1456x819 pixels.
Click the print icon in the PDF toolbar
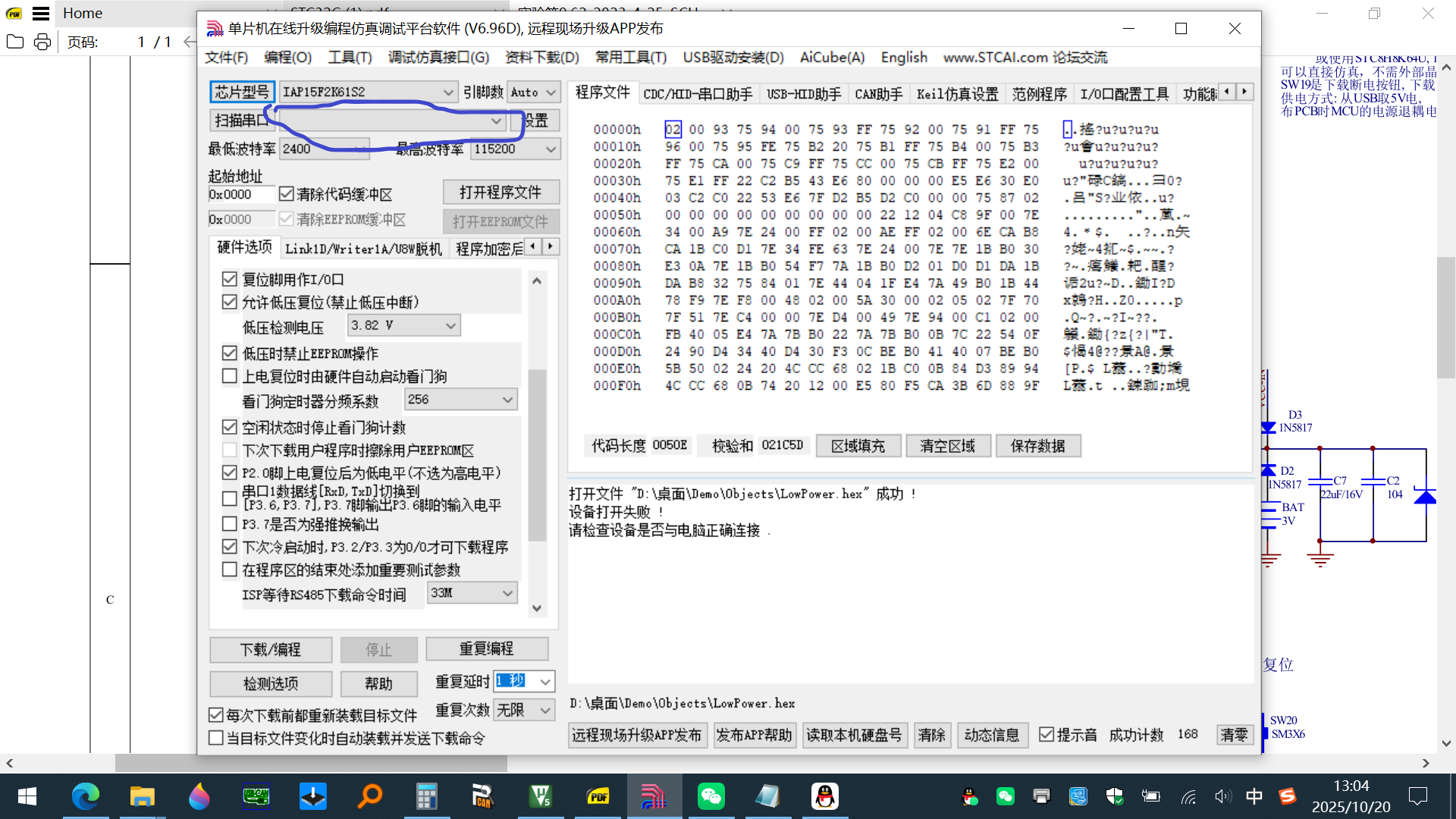(x=42, y=42)
